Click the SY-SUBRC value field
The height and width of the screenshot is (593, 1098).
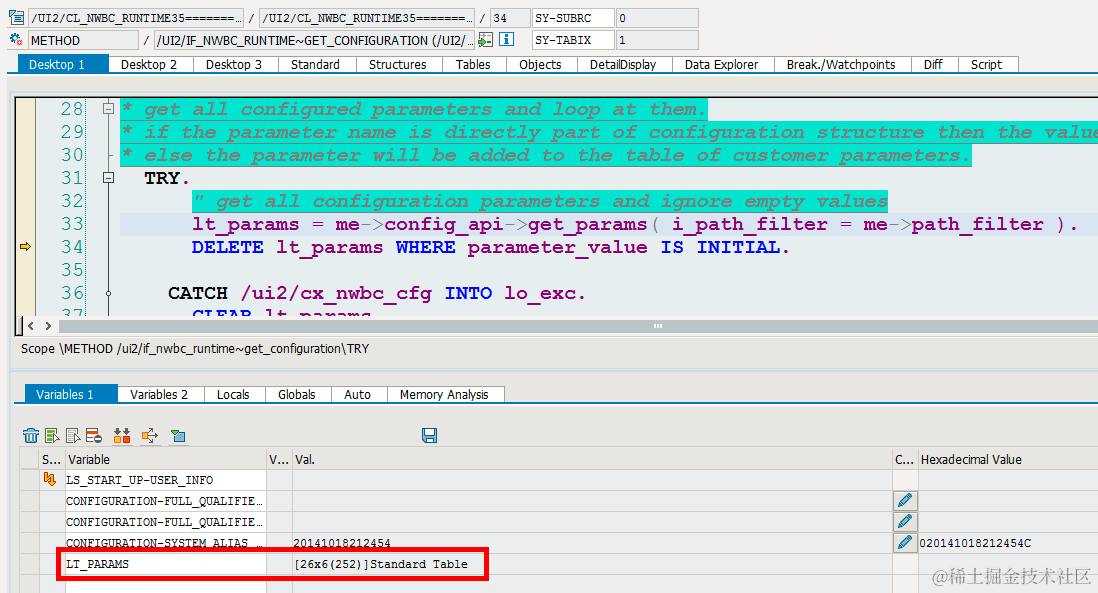657,18
